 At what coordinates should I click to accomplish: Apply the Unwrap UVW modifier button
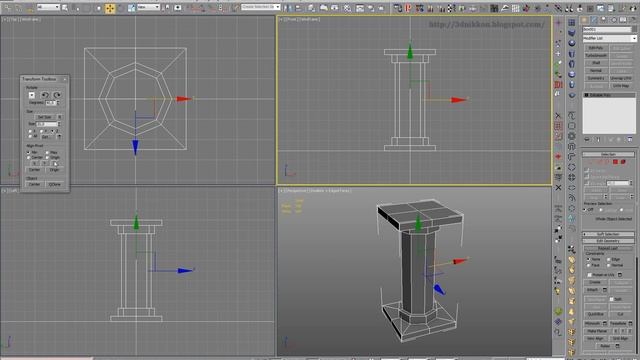click(x=621, y=78)
